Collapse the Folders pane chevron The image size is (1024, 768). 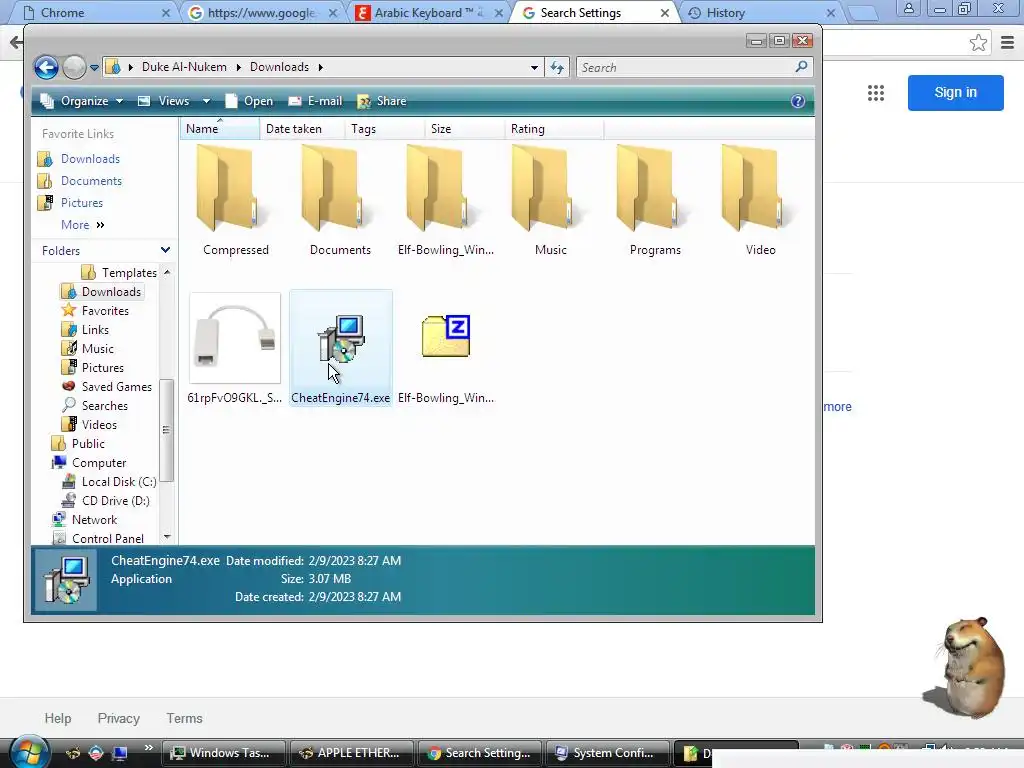[165, 250]
